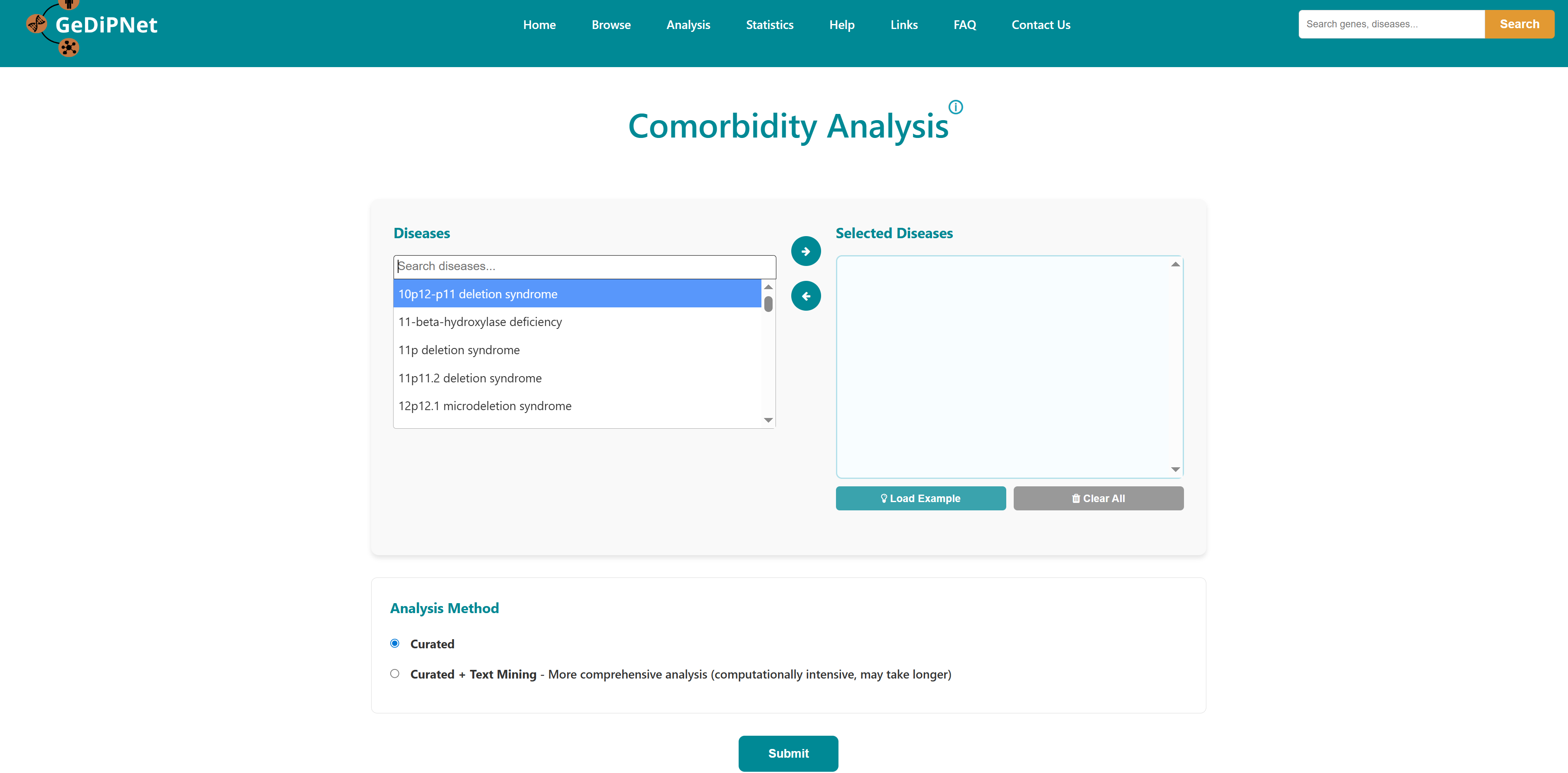The width and height of the screenshot is (1568, 773).
Task: Open the Analysis menu
Action: tap(688, 25)
